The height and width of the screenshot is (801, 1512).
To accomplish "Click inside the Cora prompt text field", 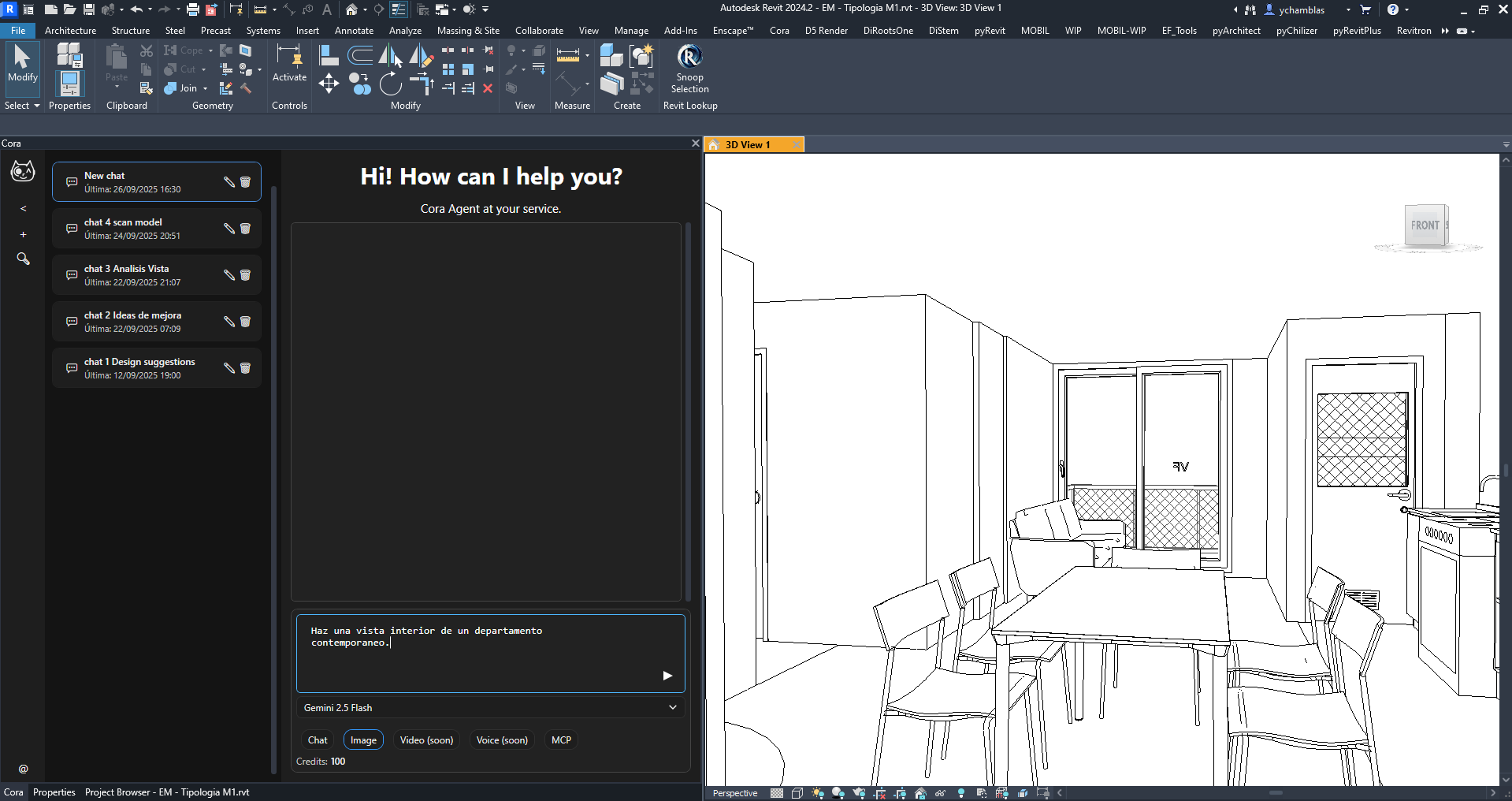I will (x=489, y=646).
